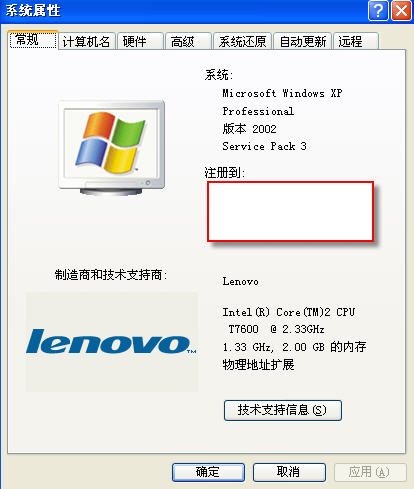Select the 远程 tab
This screenshot has width=414, height=489.
[356, 41]
